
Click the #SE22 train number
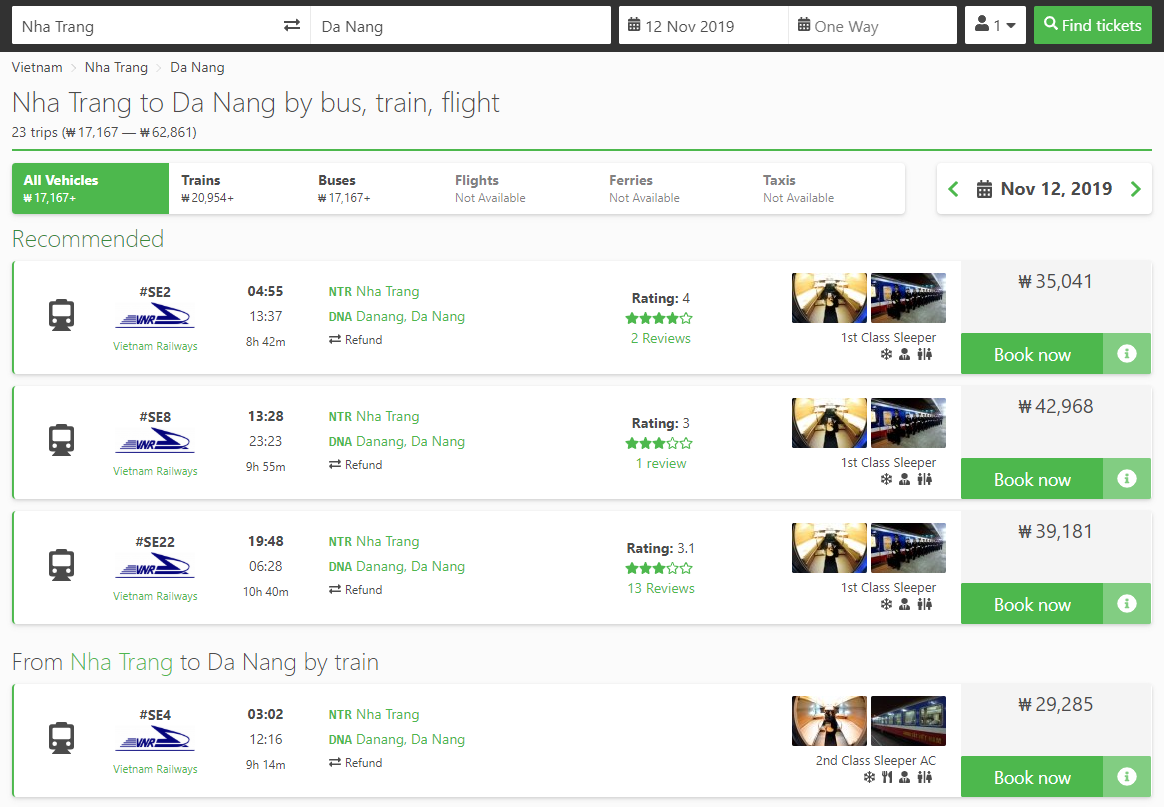coord(155,542)
